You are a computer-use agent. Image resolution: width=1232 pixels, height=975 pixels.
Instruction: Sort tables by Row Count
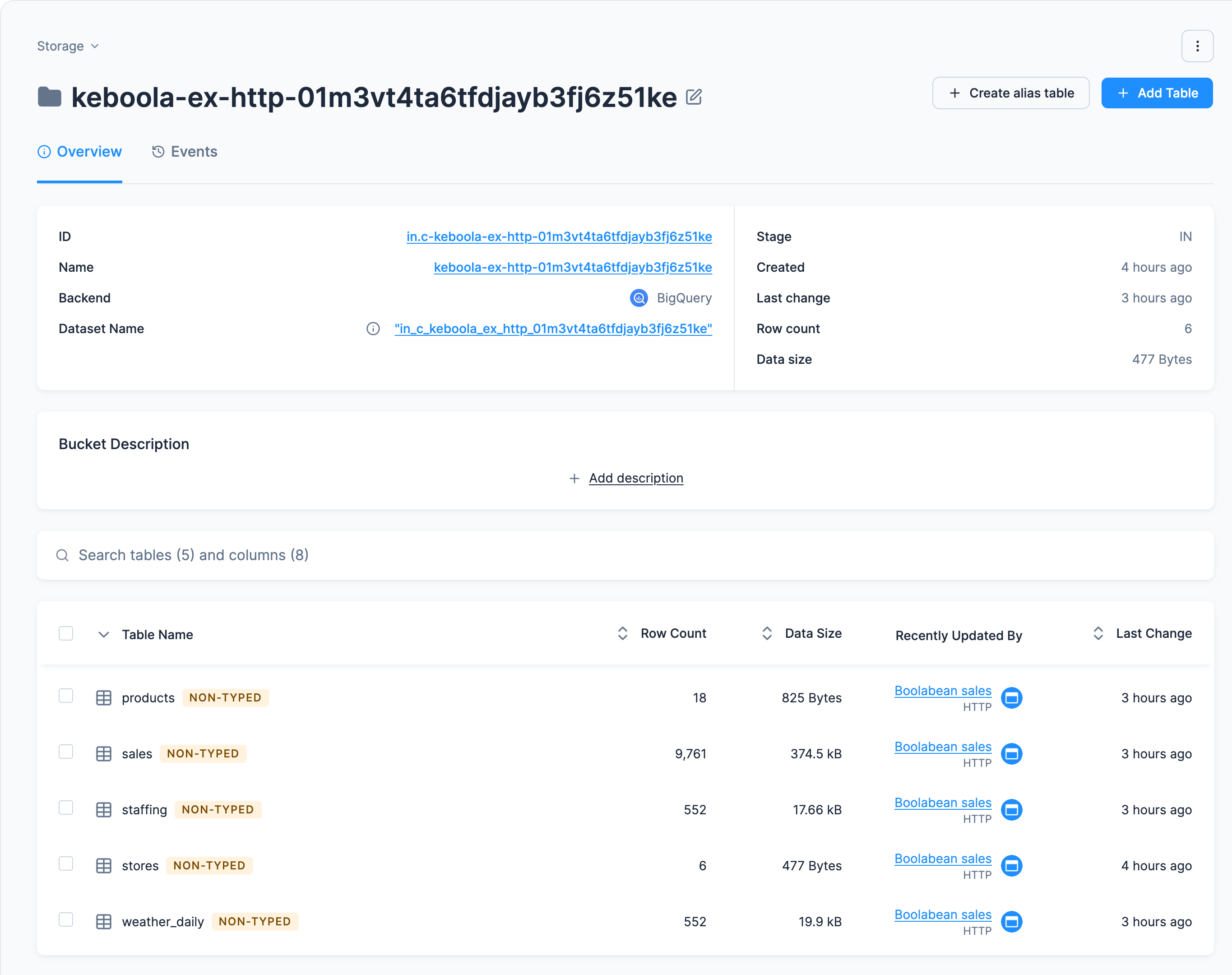pos(662,634)
